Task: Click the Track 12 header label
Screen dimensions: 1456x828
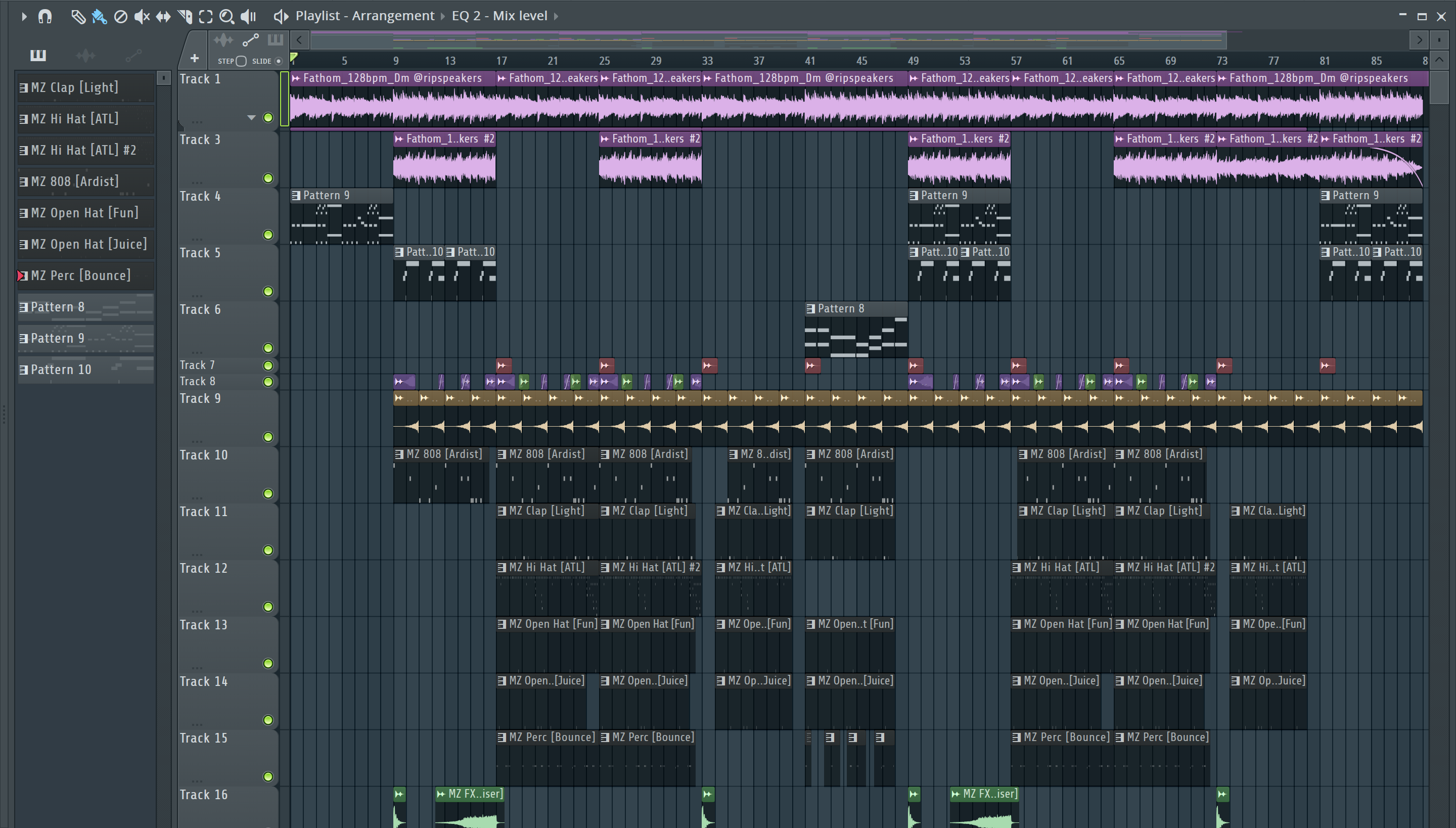Action: [x=204, y=568]
